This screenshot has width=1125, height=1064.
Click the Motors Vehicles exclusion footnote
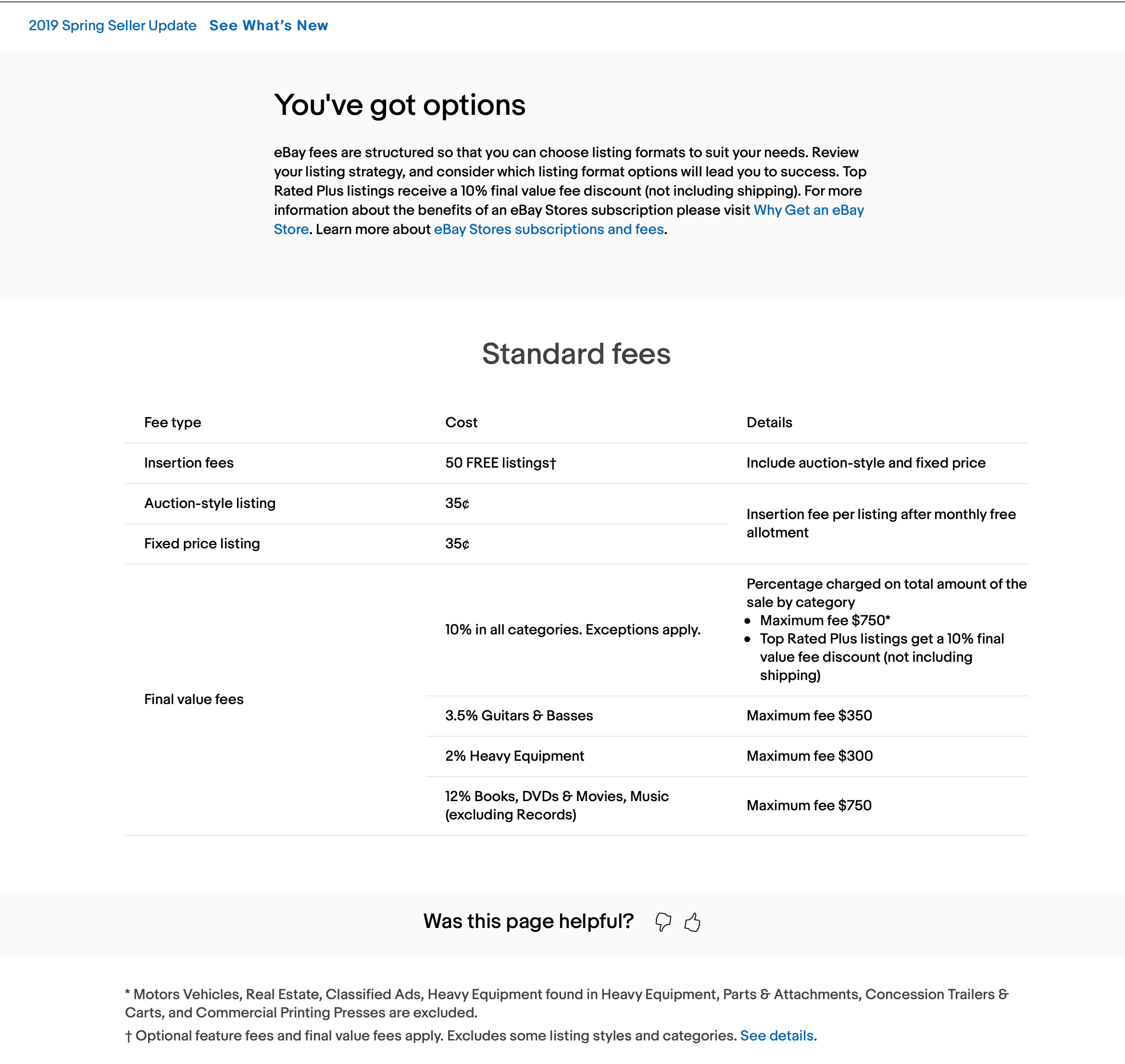tap(567, 1003)
